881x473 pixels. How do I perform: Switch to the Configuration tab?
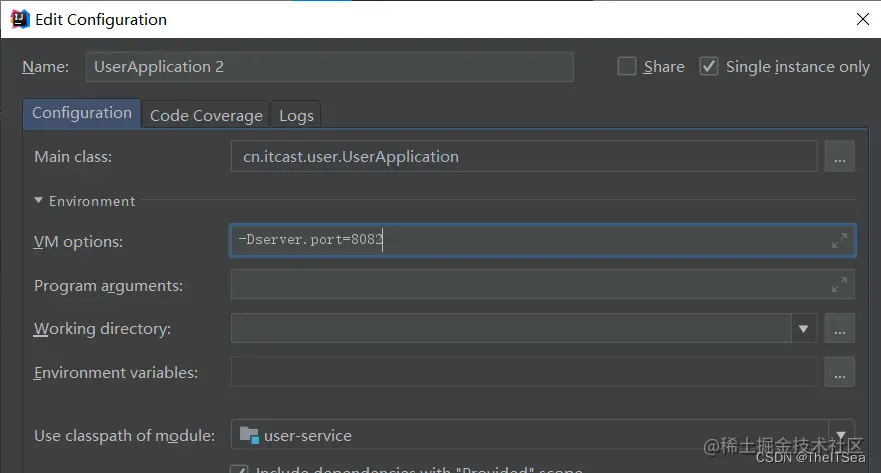(82, 113)
